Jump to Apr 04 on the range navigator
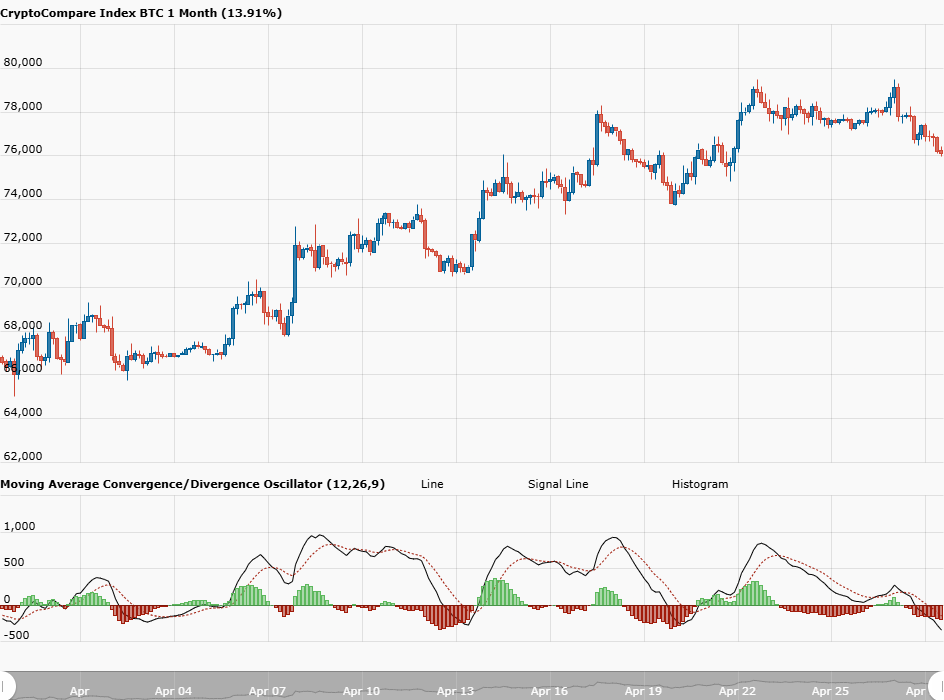Screen dimensions: 944x700 click(174, 691)
